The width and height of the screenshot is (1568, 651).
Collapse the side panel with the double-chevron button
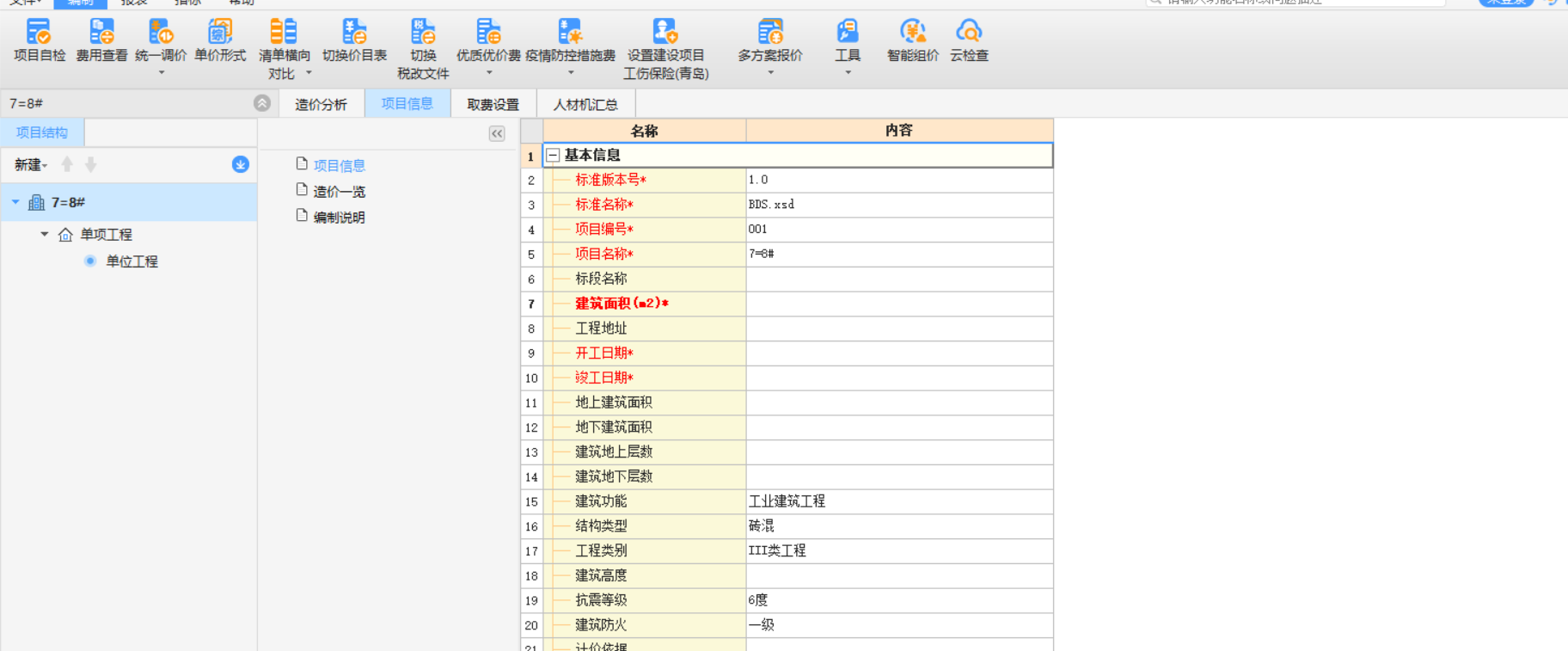(497, 133)
